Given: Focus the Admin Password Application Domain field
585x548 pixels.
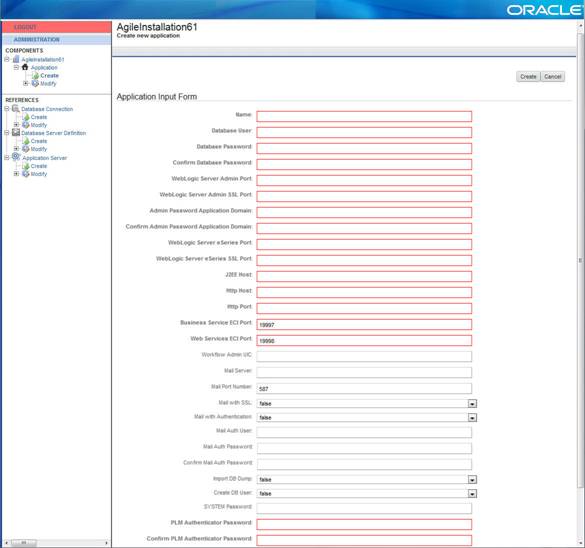Looking at the screenshot, I should (x=364, y=212).
